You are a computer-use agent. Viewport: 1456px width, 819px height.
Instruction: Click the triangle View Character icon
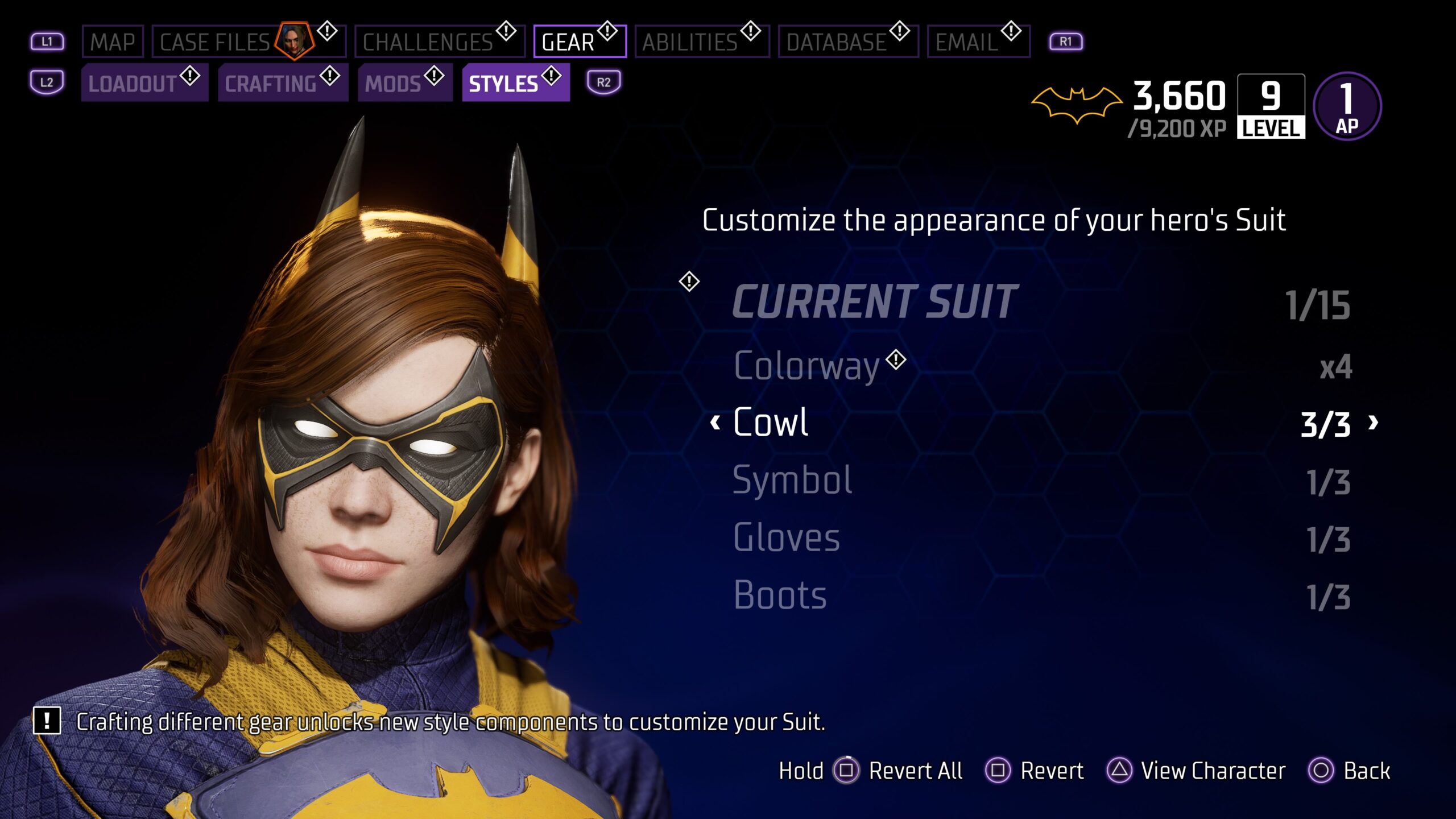coord(1119,771)
